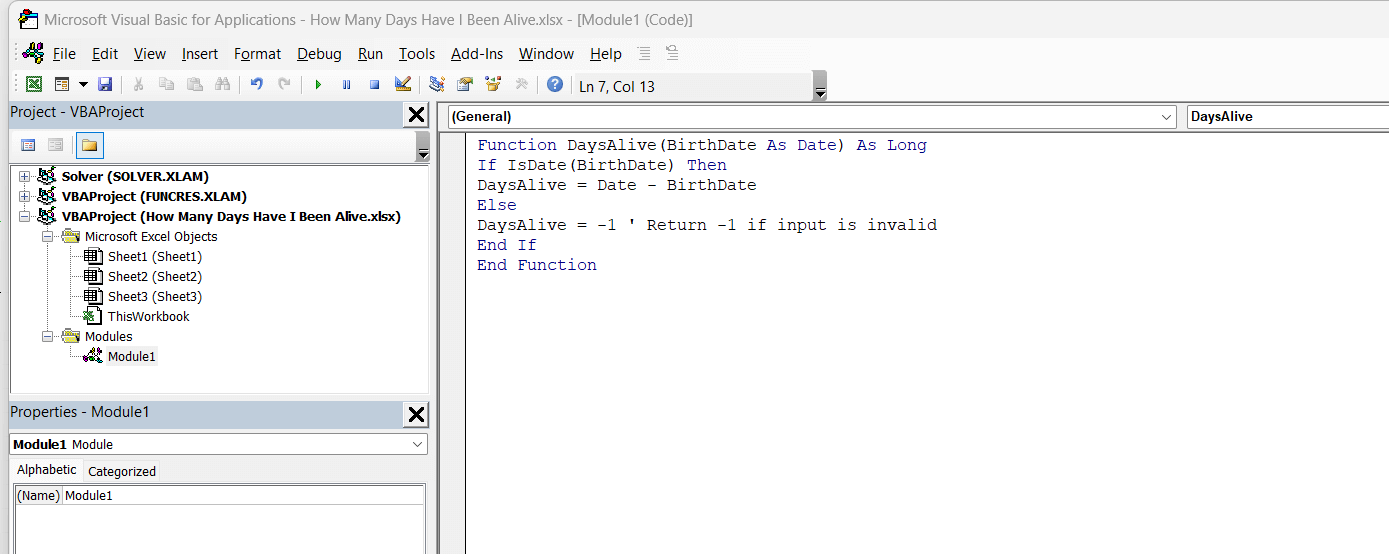Open Visual Basic Help question mark icon
The image size is (1389, 554).
coord(555,85)
